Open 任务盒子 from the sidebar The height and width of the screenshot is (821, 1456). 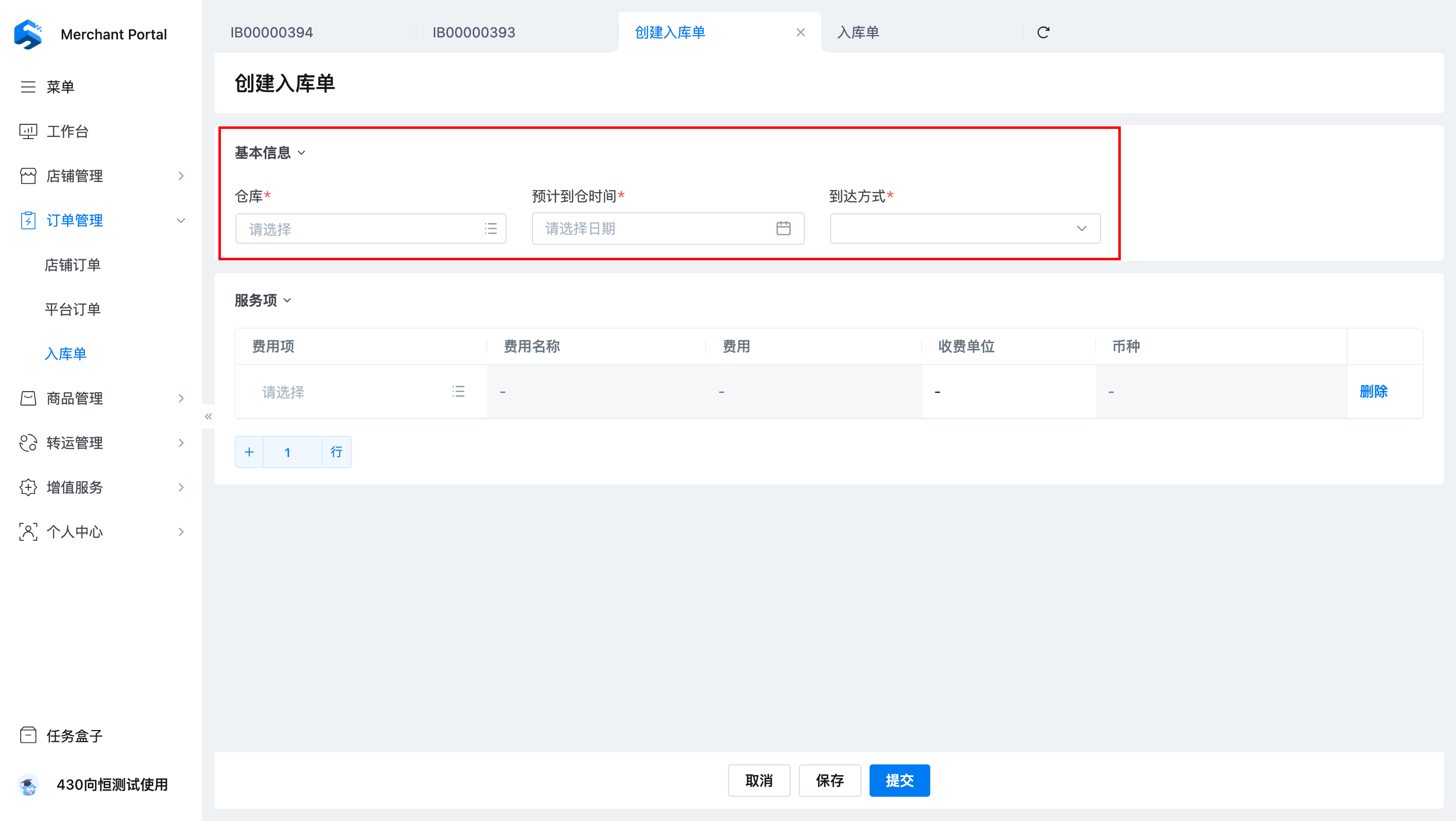[x=73, y=735]
